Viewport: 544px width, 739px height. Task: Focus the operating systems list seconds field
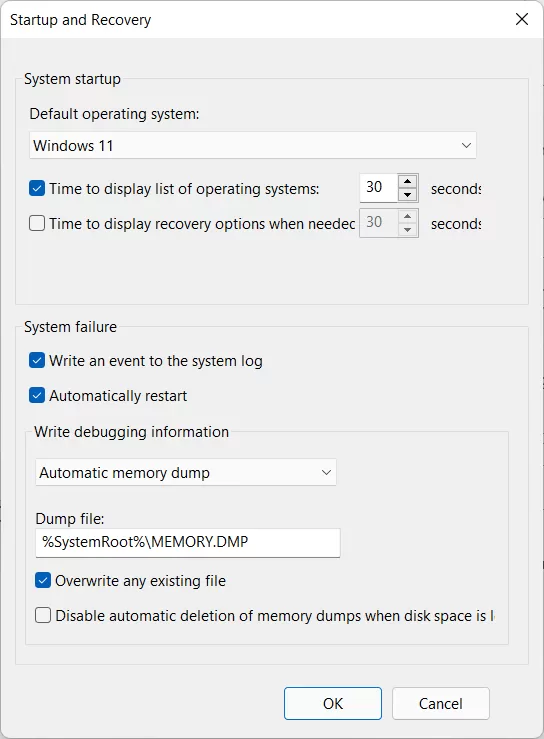[379, 188]
